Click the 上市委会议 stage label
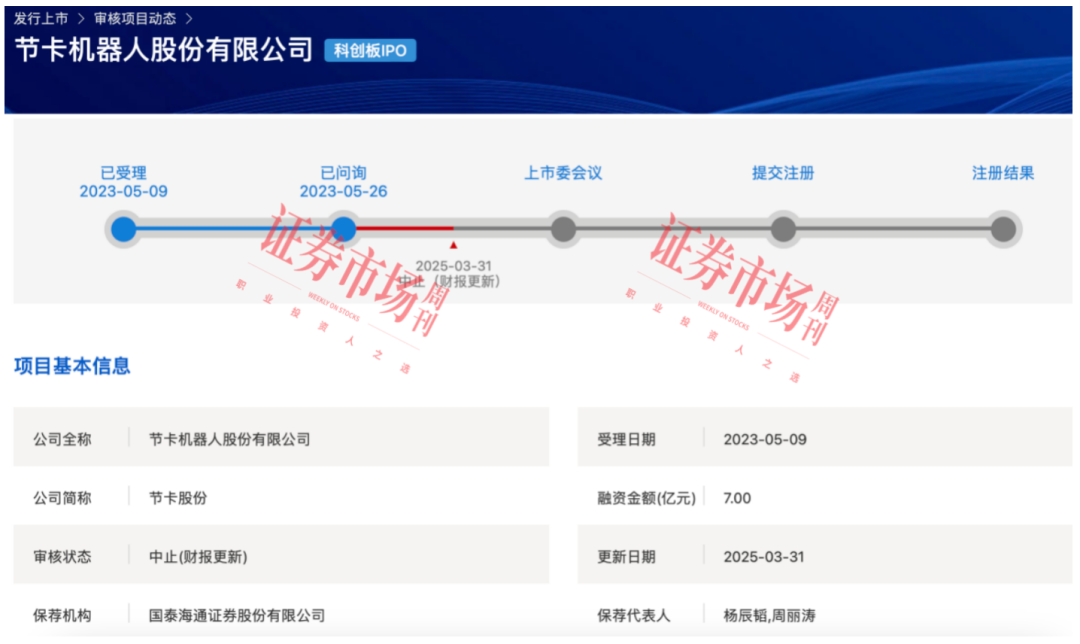Screen dimensions: 1080x644 [563, 173]
